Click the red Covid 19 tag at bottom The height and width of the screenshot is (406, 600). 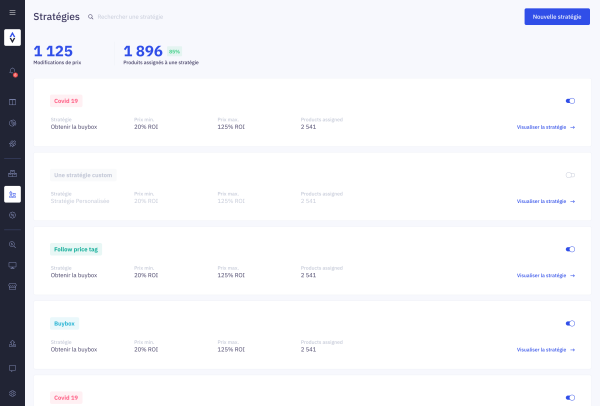coord(66,398)
